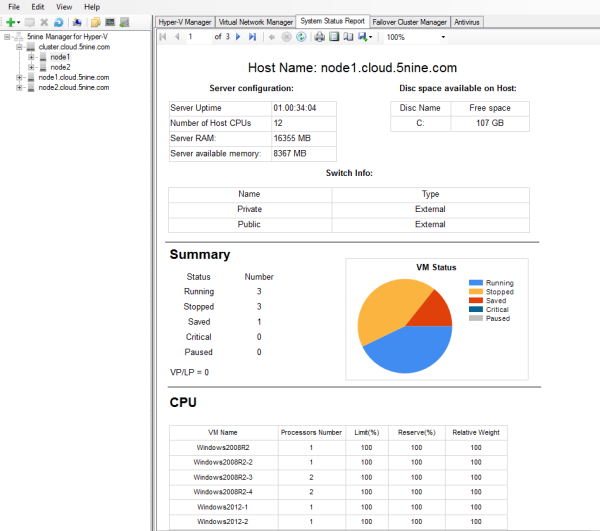Click the red Saved legend swatch
Viewport: 600px width, 531px height.
(x=476, y=300)
